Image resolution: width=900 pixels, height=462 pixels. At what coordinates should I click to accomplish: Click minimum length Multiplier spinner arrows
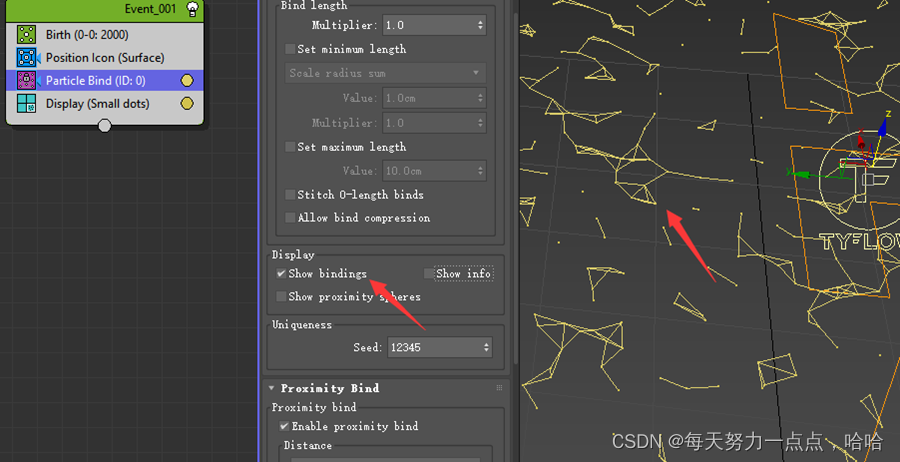[x=480, y=123]
